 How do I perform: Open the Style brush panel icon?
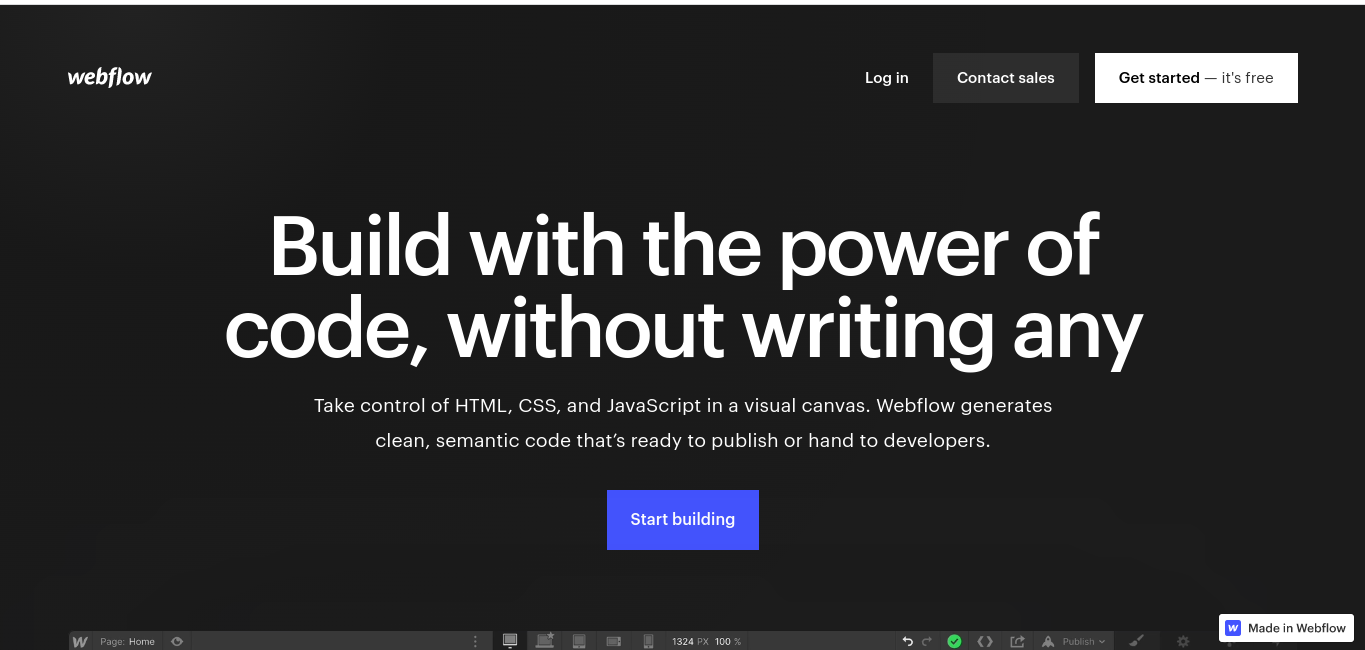(x=1136, y=641)
